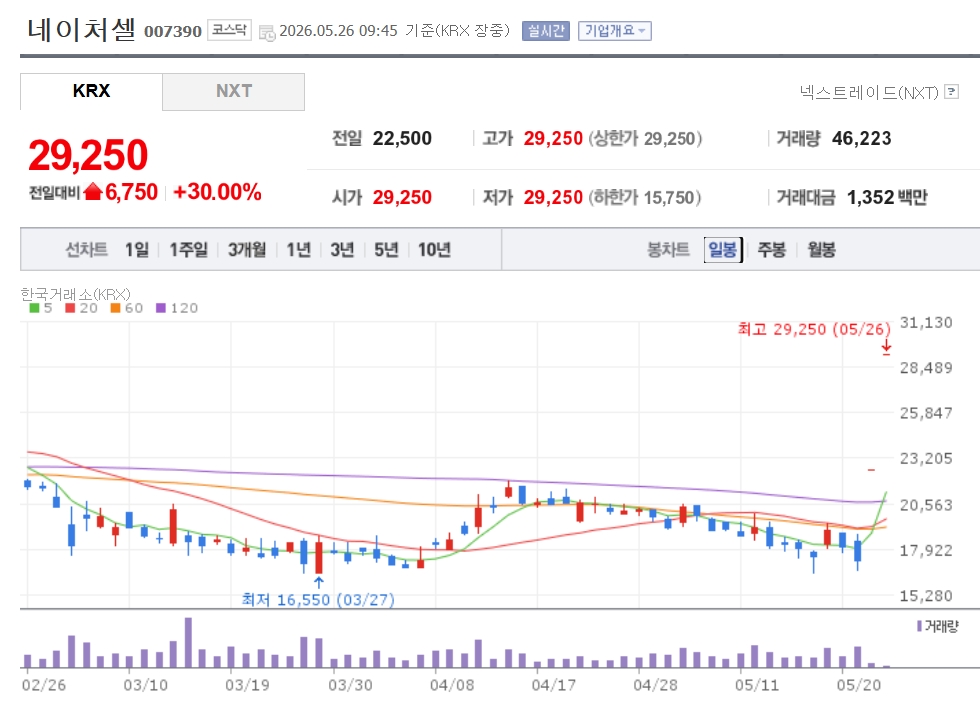Open the 넥스트레이드(NXT) link
Screen dimensions: 980x713
coord(869,92)
